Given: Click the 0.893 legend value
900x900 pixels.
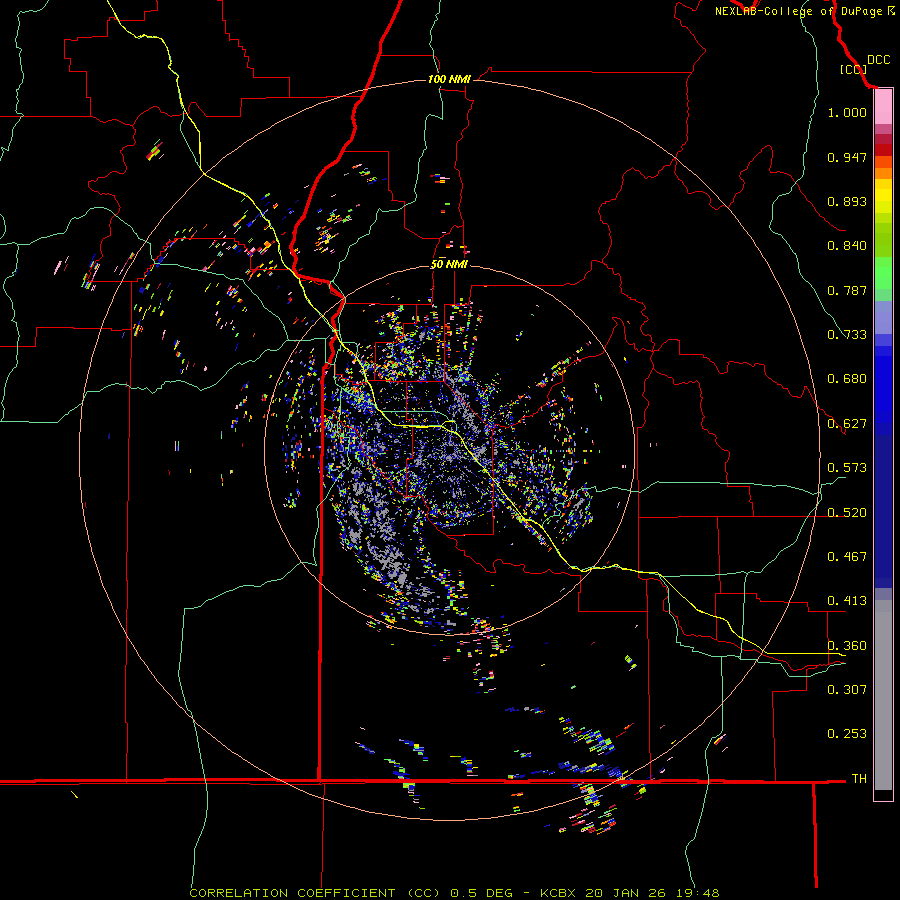Looking at the screenshot, I should point(847,201).
